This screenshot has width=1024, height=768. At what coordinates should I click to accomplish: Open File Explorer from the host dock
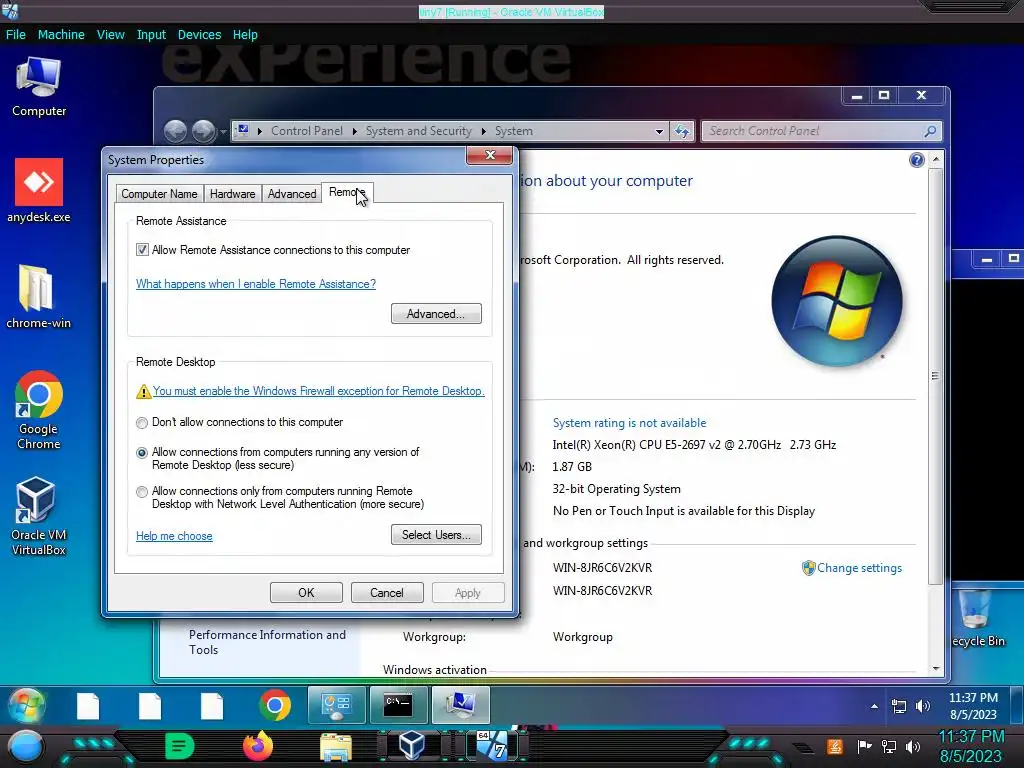click(336, 746)
